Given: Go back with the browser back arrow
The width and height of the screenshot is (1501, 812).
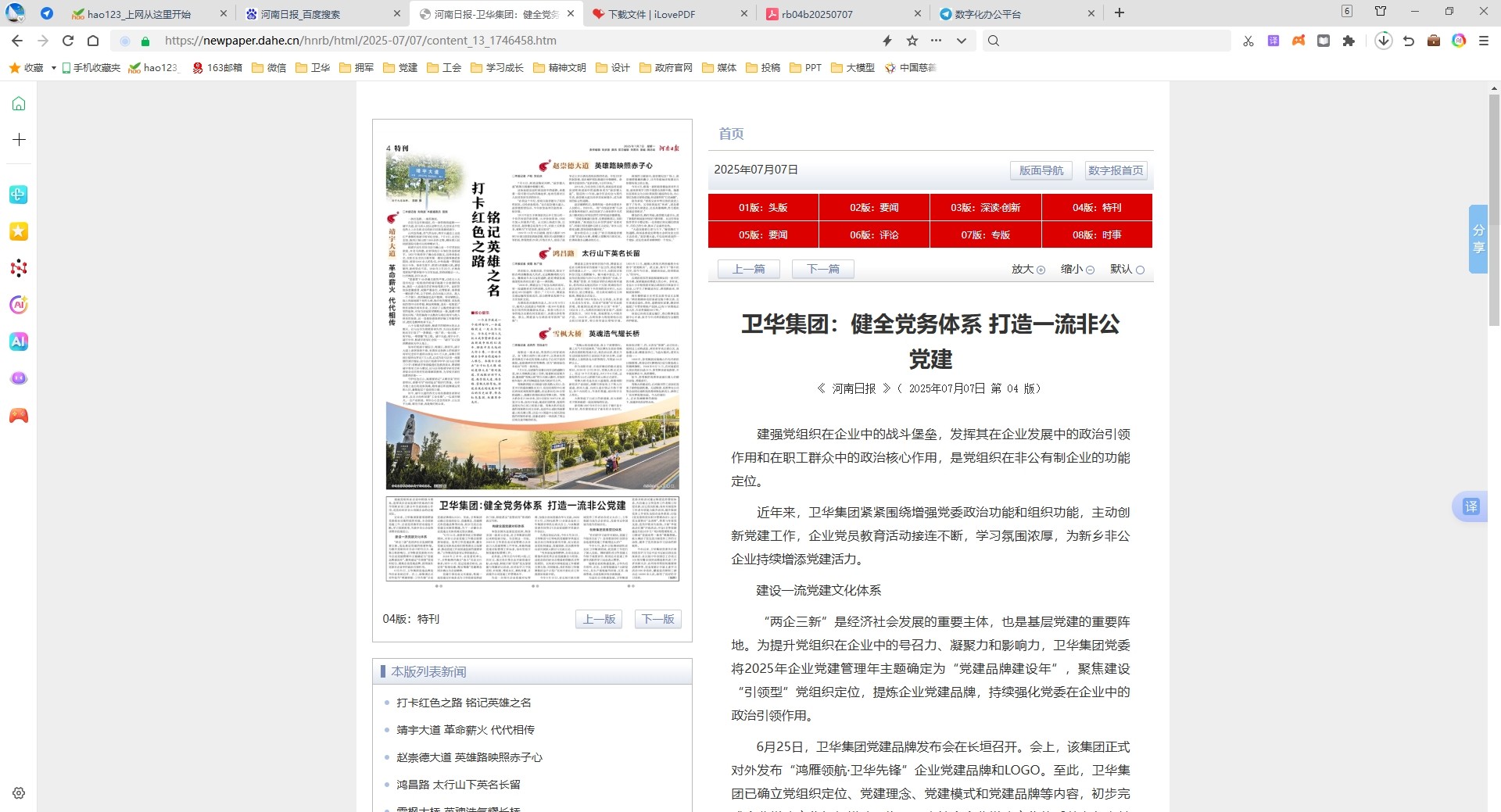Looking at the screenshot, I should click(17, 41).
